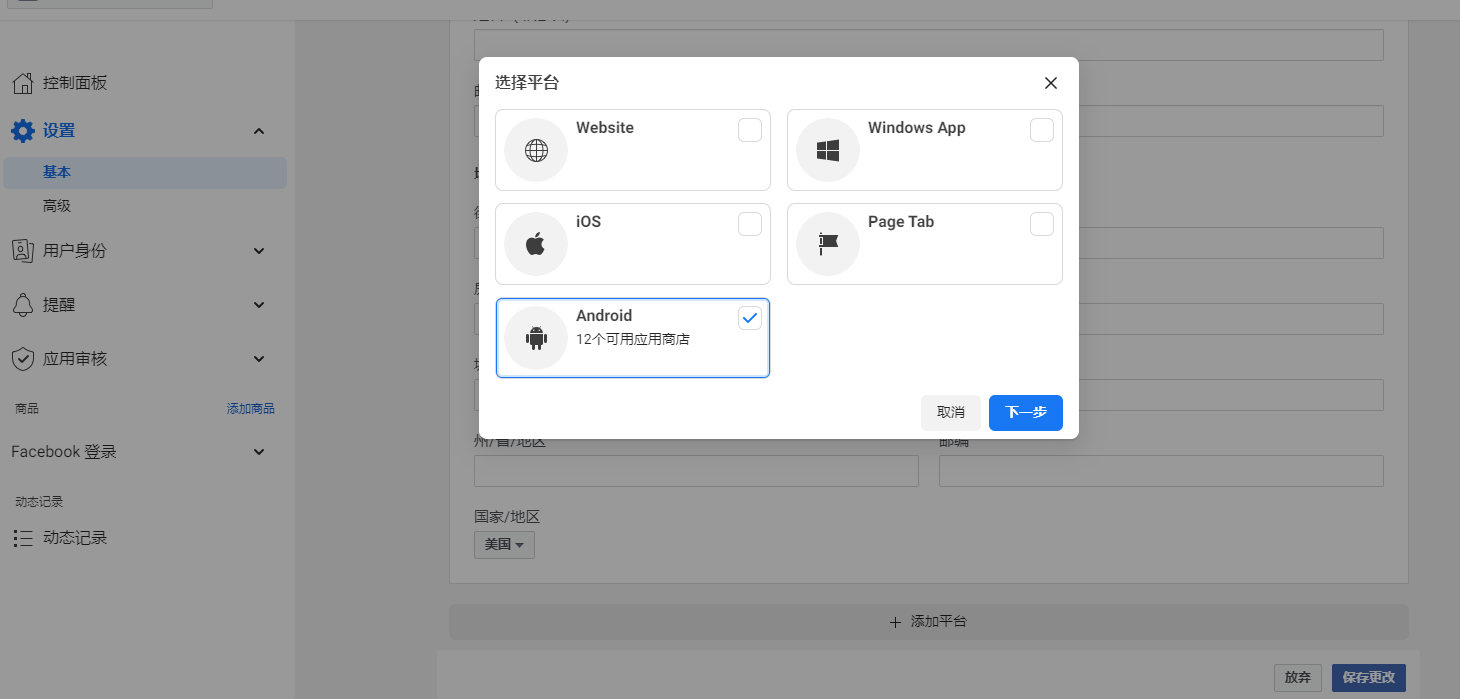This screenshot has width=1460, height=699.
Task: Select the 基本 settings item
Action: (x=145, y=172)
